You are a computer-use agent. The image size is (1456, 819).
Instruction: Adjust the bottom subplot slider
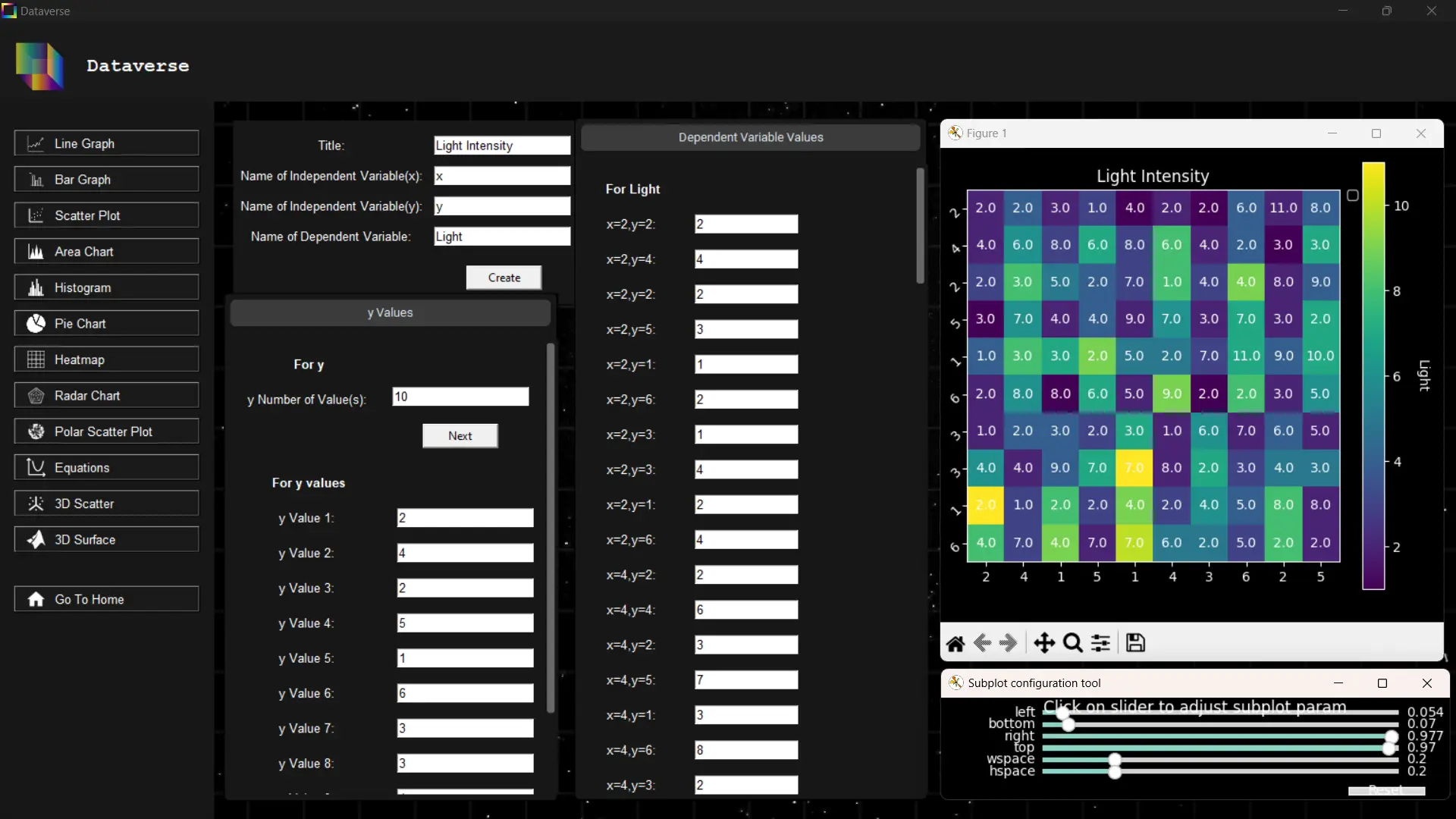click(x=1068, y=724)
